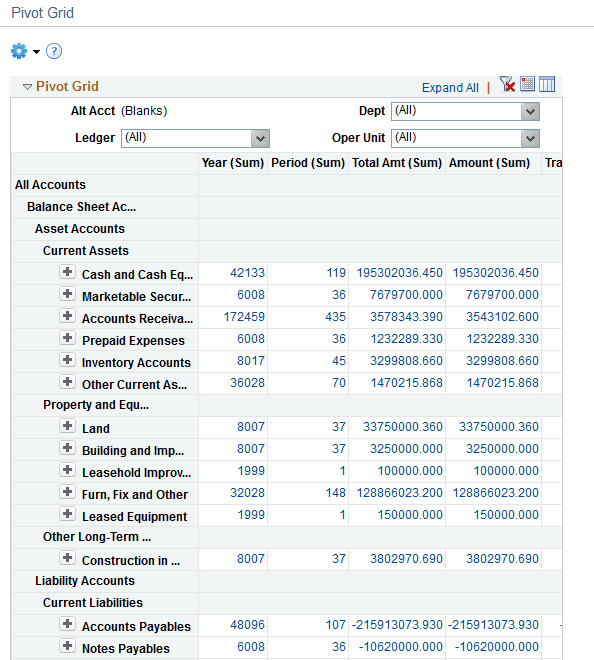Open Total Amt 7679700.000 for Marketable Securities

tap(406, 295)
